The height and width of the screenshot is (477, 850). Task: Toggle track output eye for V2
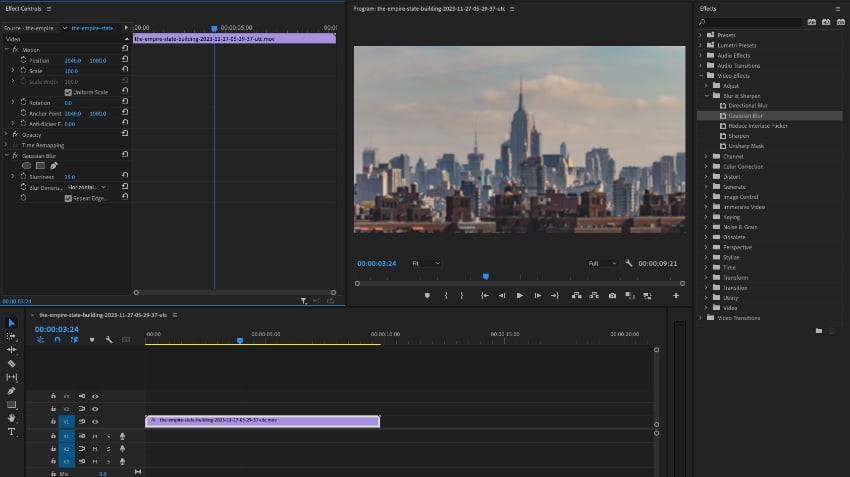95,409
